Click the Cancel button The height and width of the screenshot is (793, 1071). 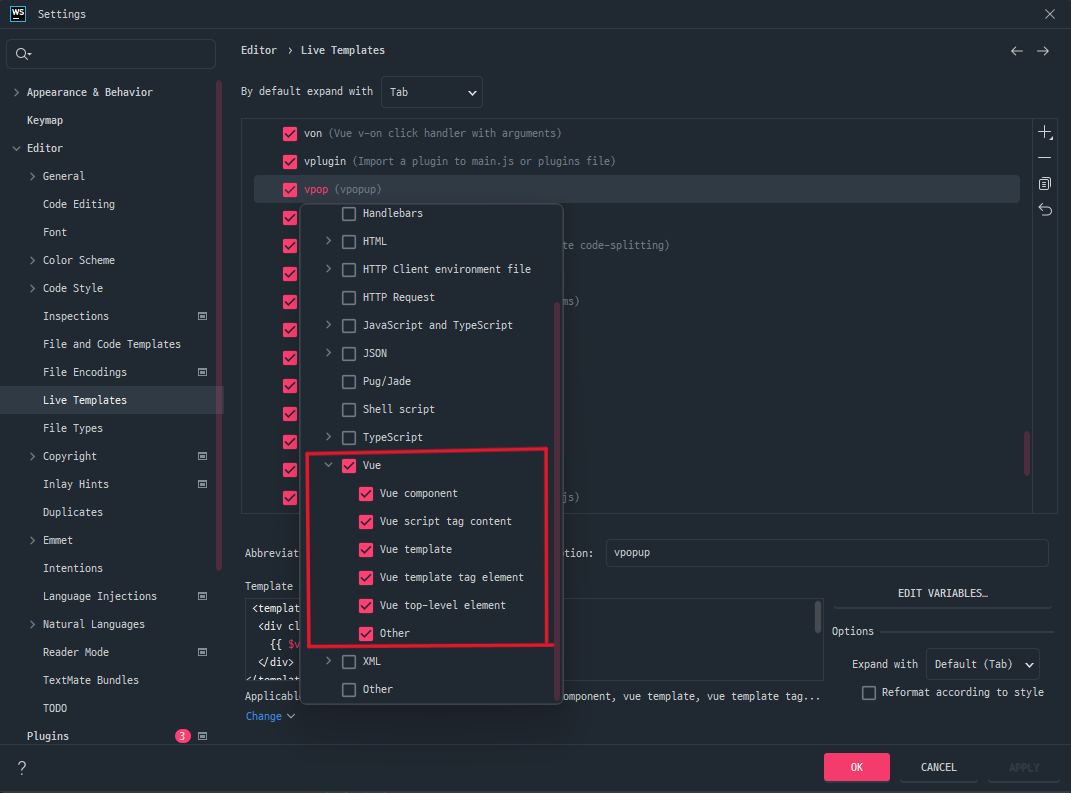(x=938, y=767)
